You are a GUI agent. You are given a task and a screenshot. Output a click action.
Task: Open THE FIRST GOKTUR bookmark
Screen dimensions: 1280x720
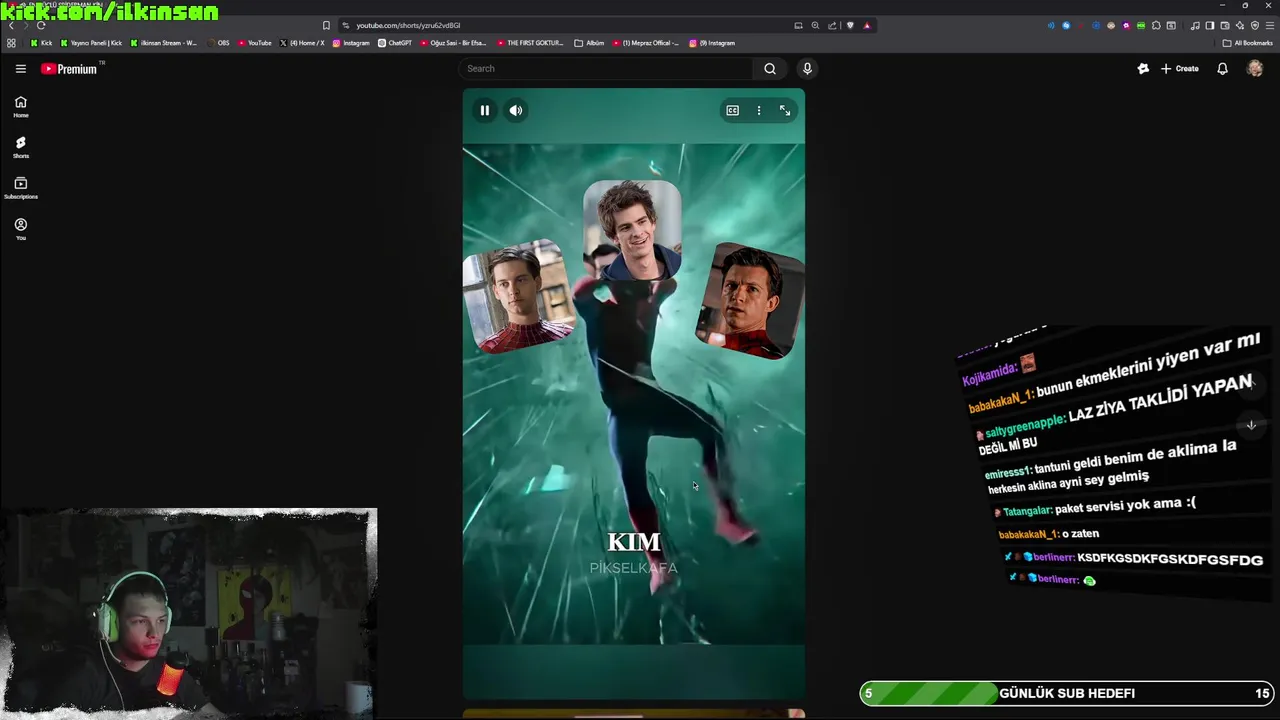(530, 43)
